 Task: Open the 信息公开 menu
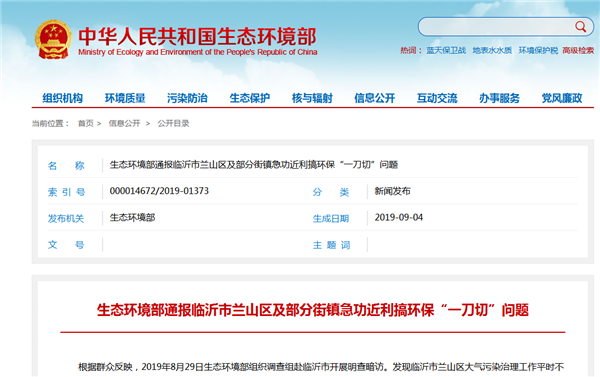(x=375, y=98)
